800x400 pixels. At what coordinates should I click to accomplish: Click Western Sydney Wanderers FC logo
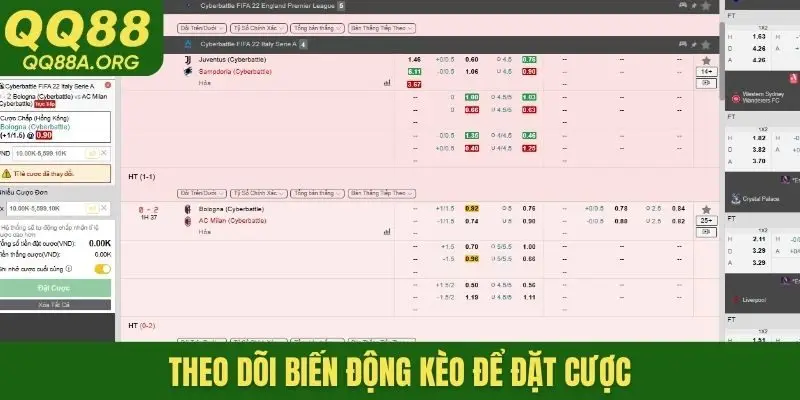[735, 98]
